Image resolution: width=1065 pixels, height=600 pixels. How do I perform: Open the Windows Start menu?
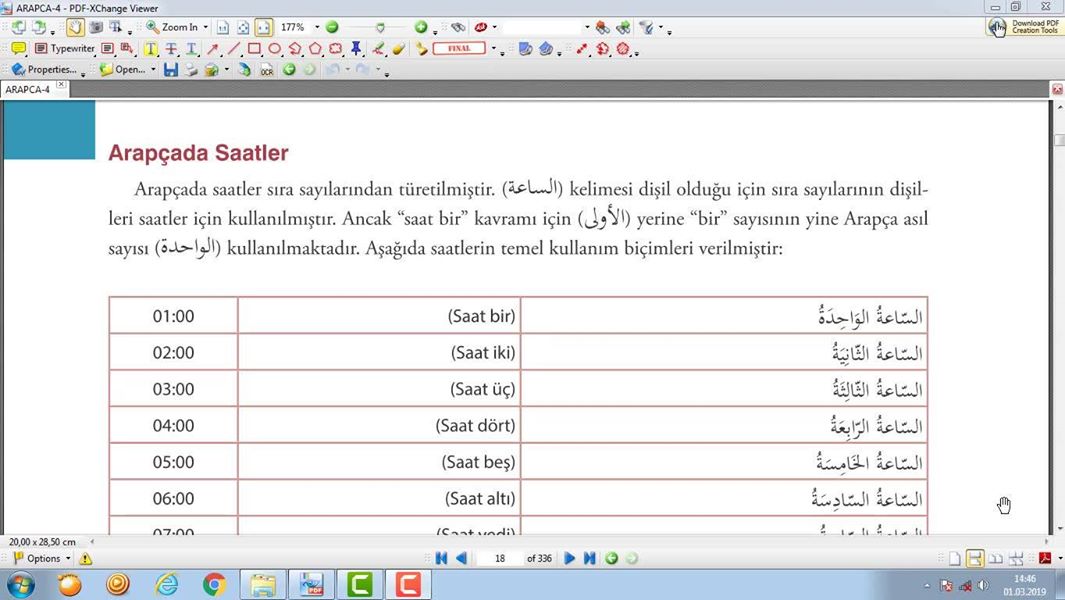click(x=20, y=584)
